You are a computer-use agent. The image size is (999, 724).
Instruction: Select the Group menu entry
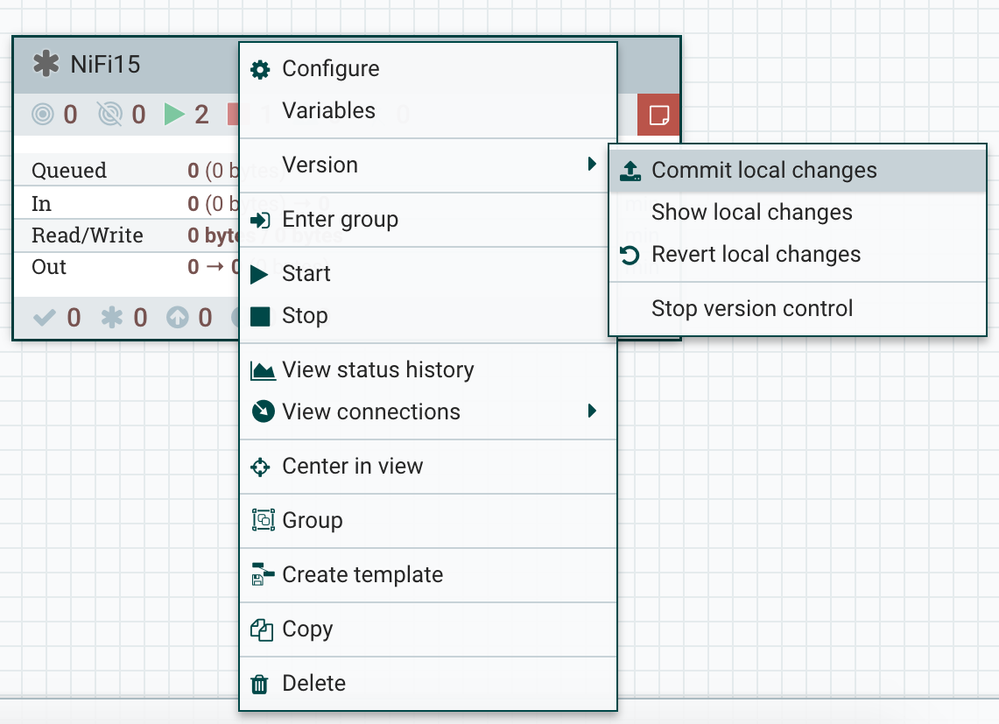[312, 520]
